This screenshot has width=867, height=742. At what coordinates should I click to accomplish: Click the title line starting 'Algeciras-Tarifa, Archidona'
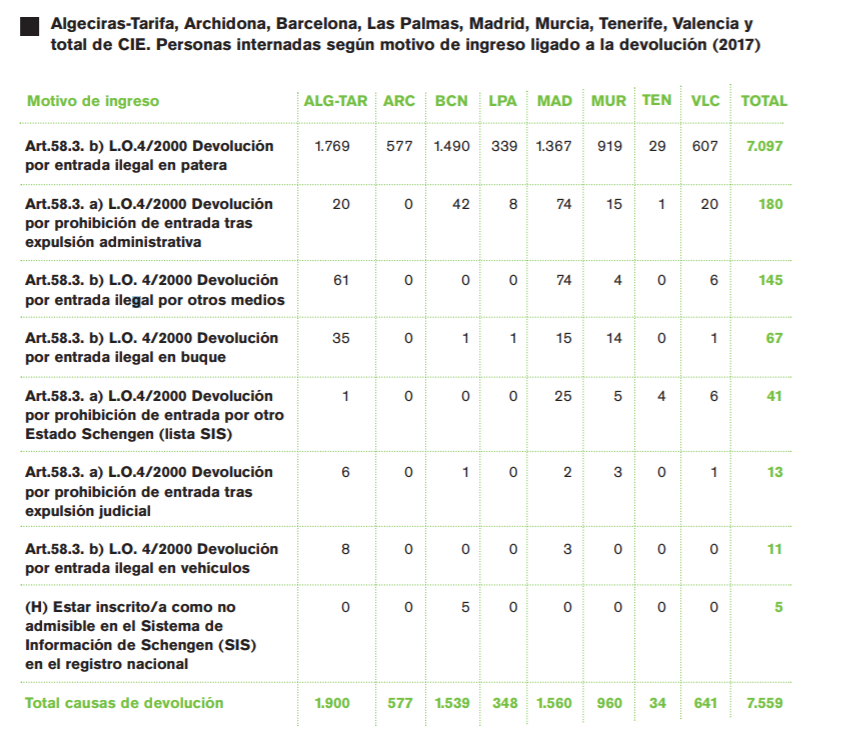(402, 24)
